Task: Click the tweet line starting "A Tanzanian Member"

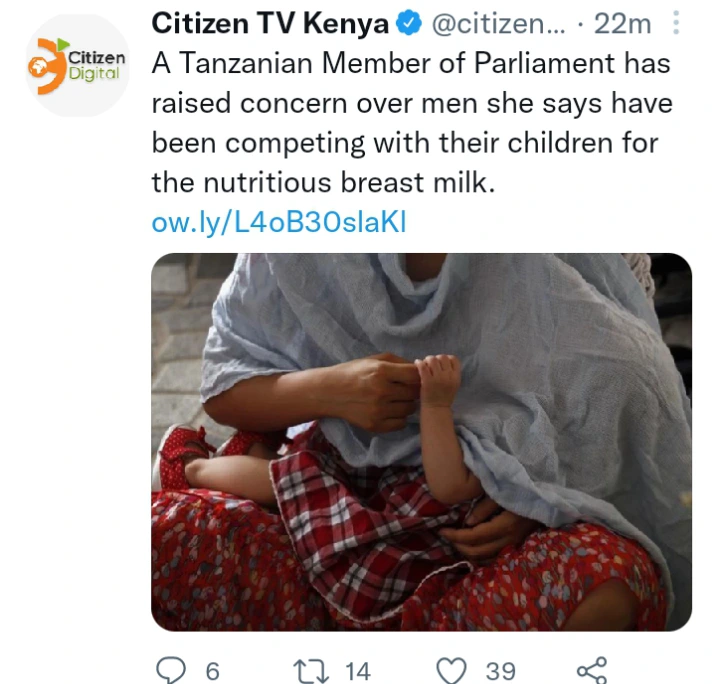Action: coord(411,63)
